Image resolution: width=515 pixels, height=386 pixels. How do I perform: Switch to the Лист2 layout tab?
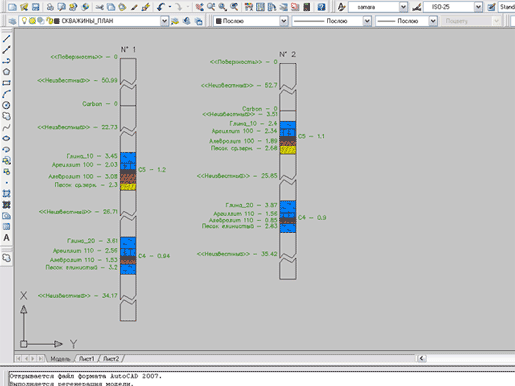click(111, 359)
